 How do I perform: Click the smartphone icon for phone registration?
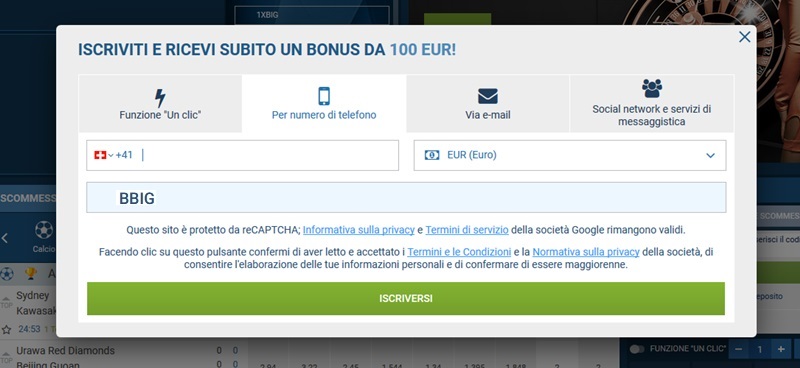324,96
